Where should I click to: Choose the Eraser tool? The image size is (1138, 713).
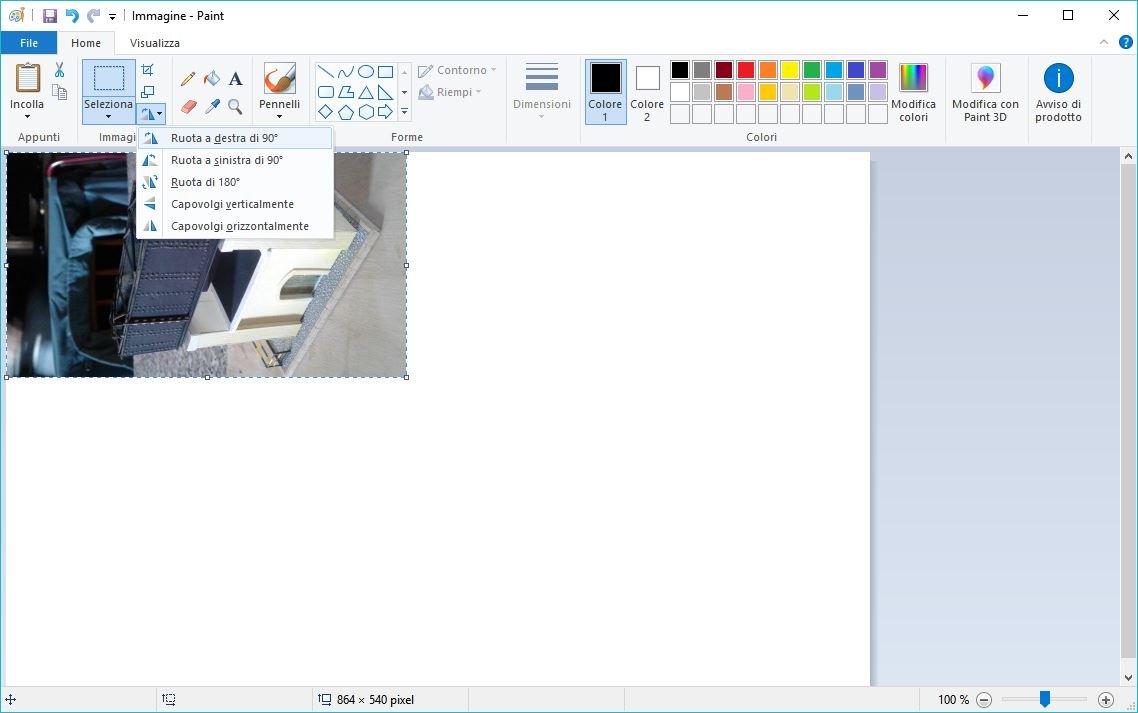[x=188, y=106]
